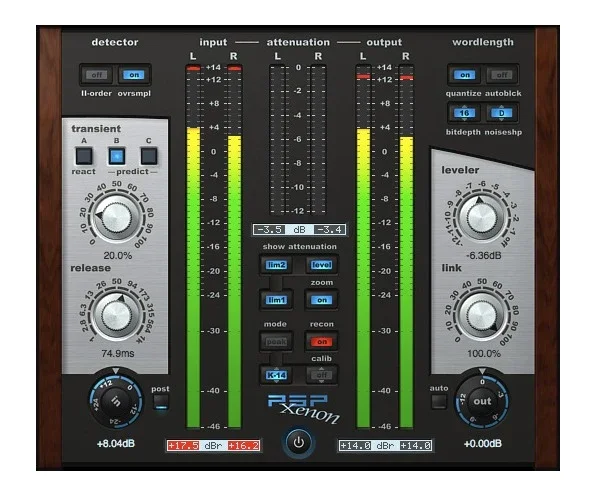Click the leveler knob
Screen dimensions: 597x497
point(482,218)
